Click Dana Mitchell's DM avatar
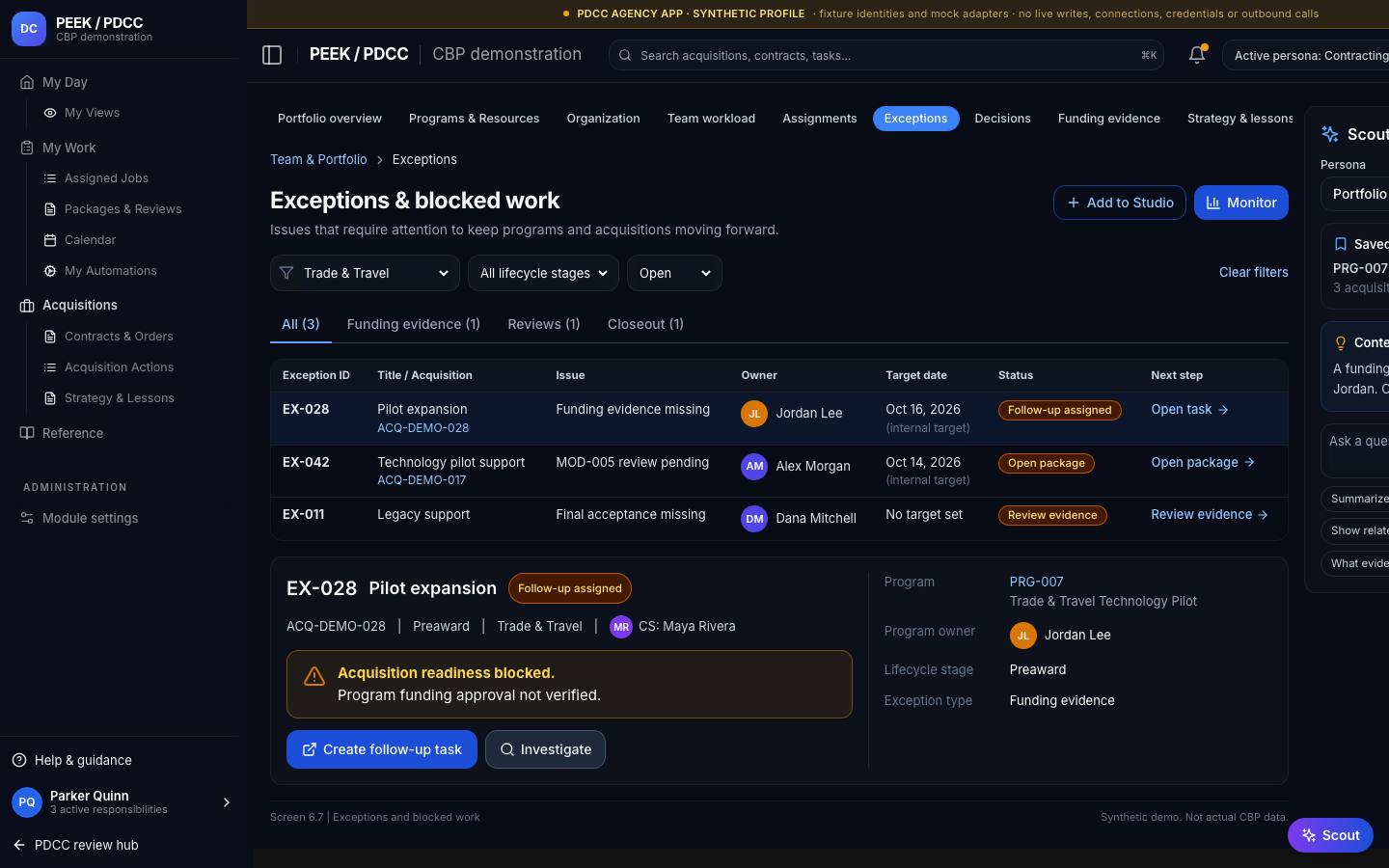The width and height of the screenshot is (1389, 868). point(754,518)
